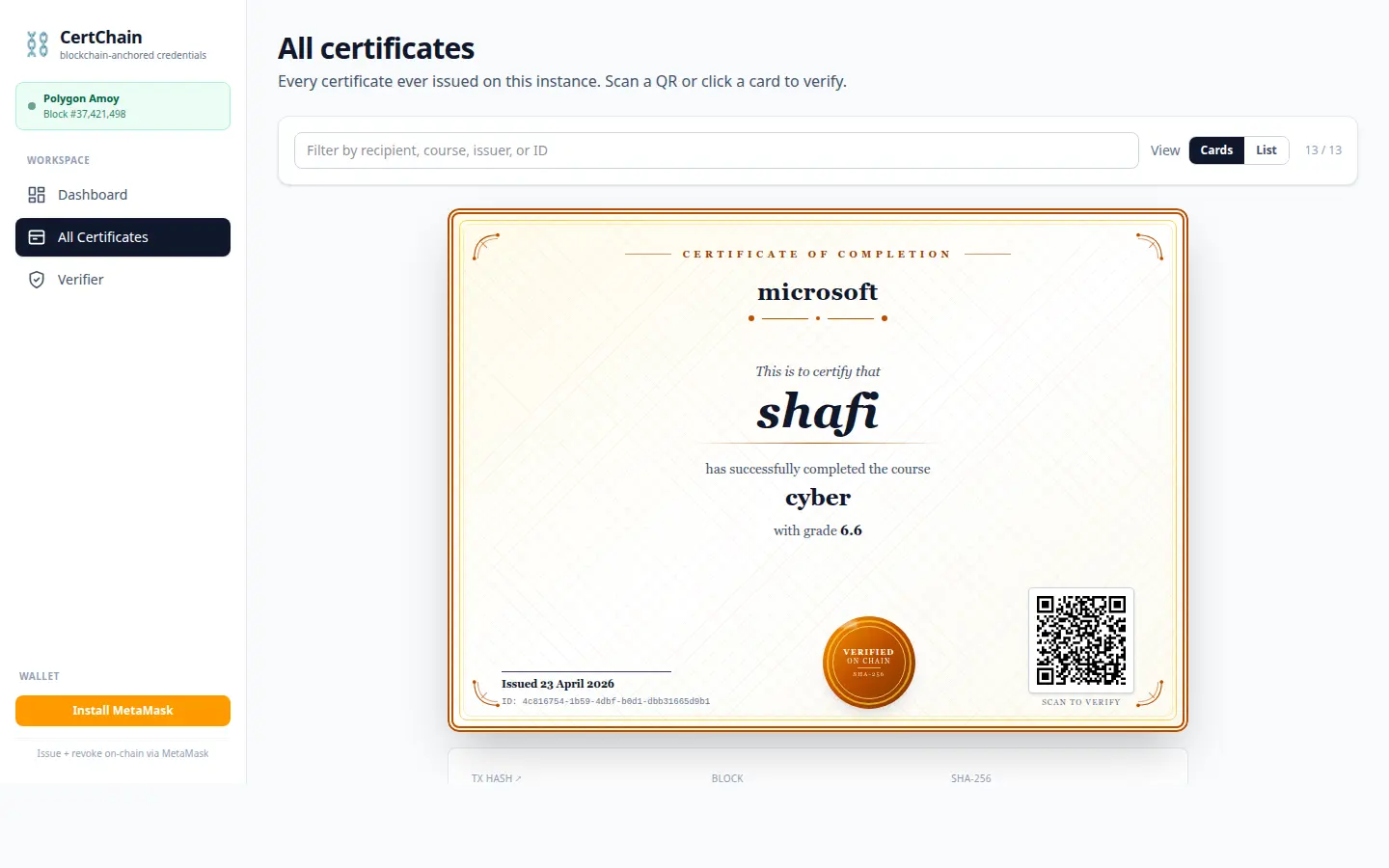
Task: Click the CertChain logo icon
Action: tap(37, 44)
